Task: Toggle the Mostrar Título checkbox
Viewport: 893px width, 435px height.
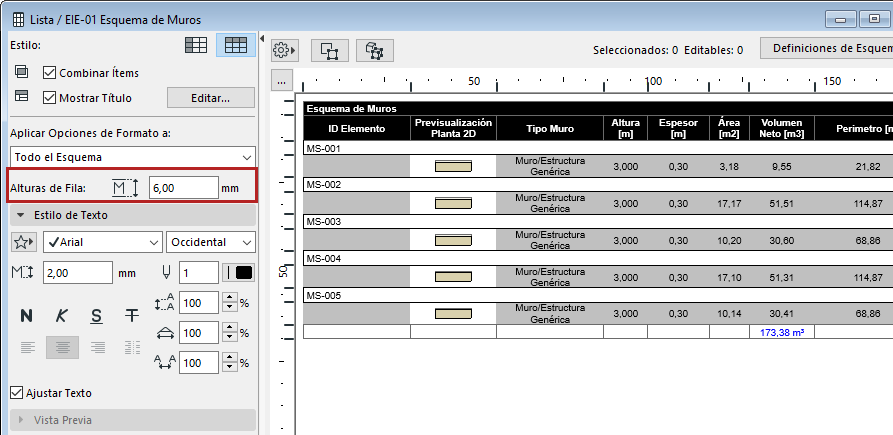Action: point(50,97)
